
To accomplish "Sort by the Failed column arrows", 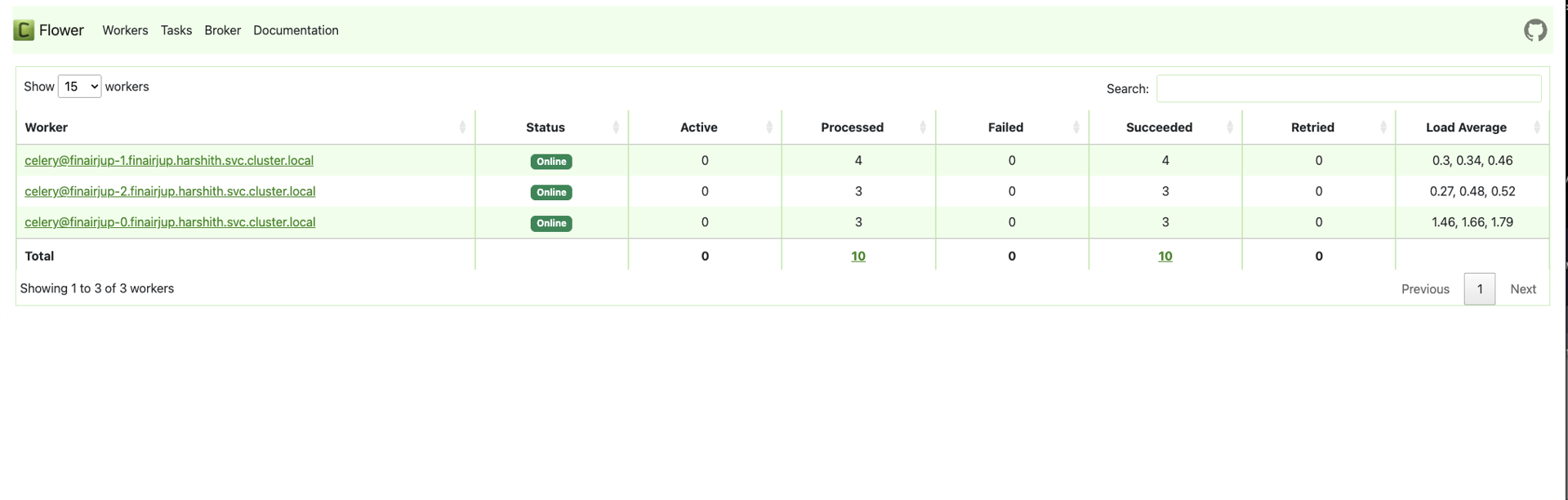I will [1076, 127].
